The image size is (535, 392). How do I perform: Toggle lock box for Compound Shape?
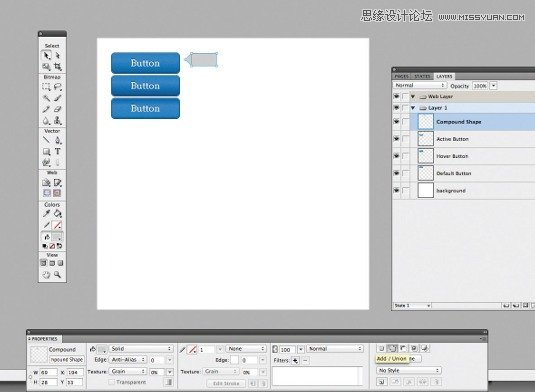pyautogui.click(x=405, y=122)
